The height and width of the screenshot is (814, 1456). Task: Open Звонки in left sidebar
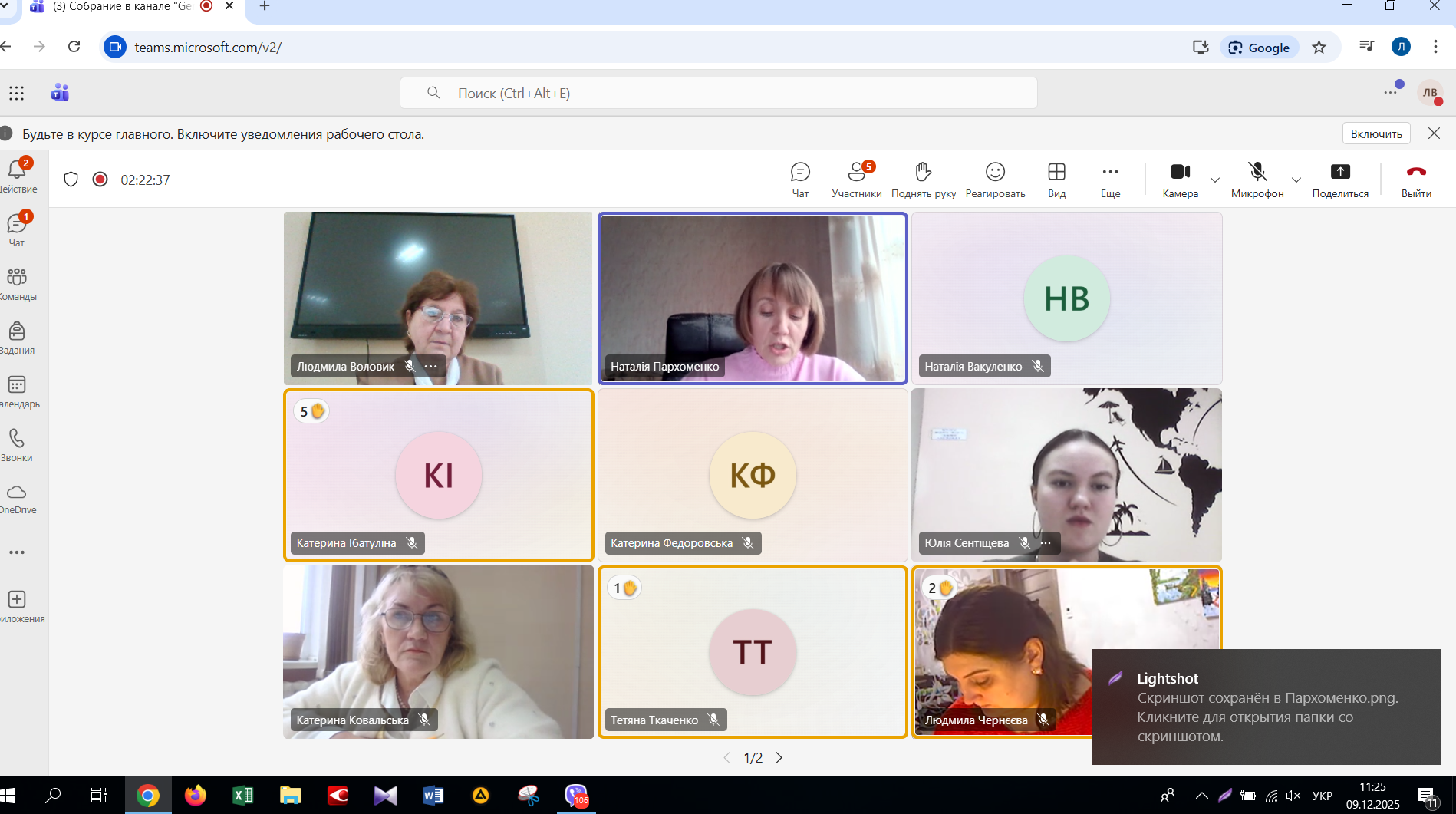pos(17,444)
